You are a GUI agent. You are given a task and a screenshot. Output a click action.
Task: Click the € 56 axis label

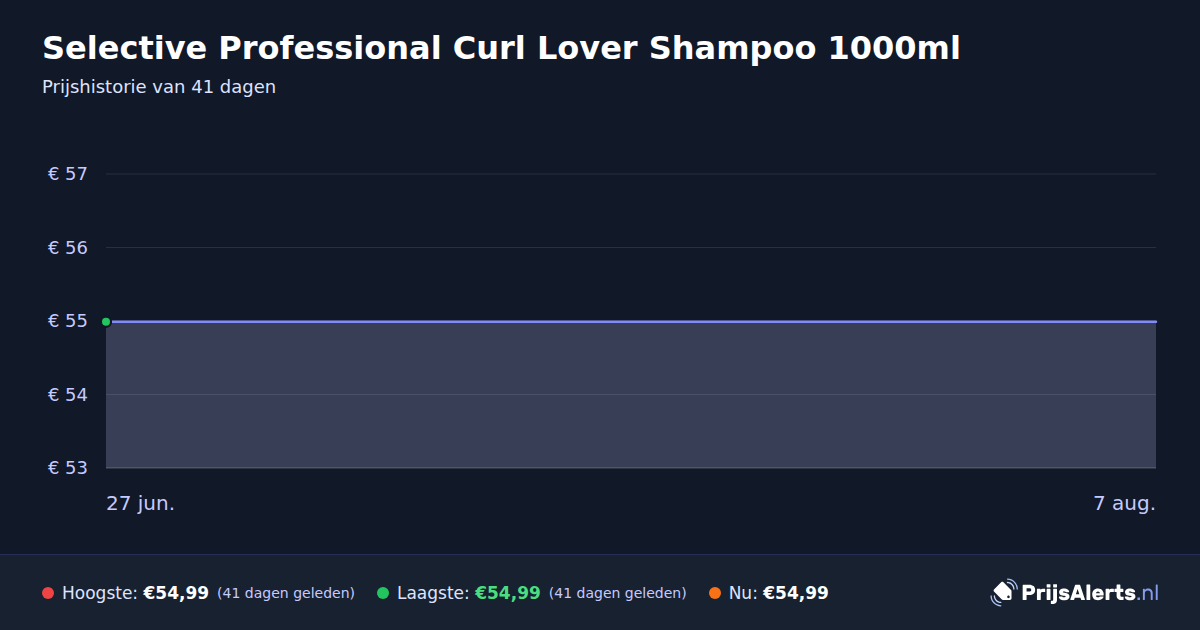pos(68,247)
